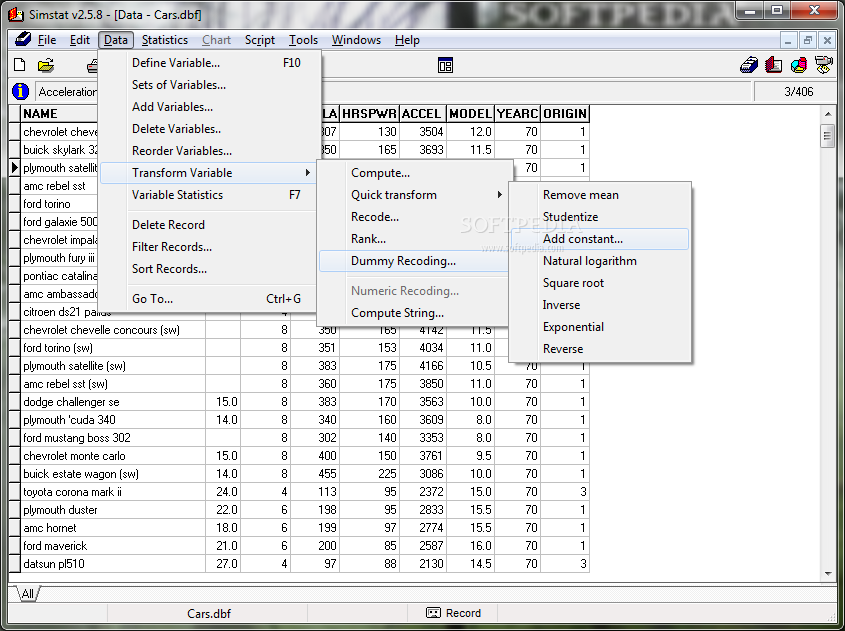Click the YEARC column header
The image size is (845, 631).
517,114
